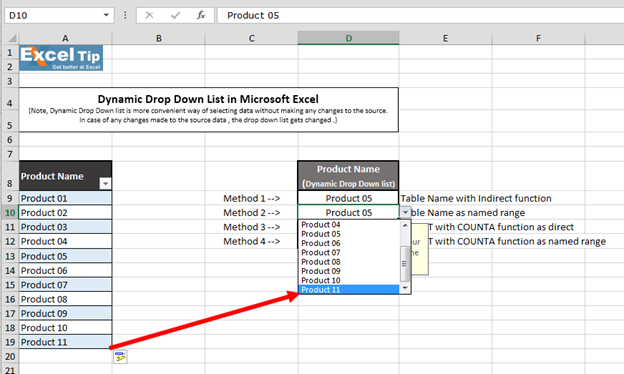Screen dimensions: 624x374
Task: Click cell A16 containing Product 08
Action: coord(65,299)
